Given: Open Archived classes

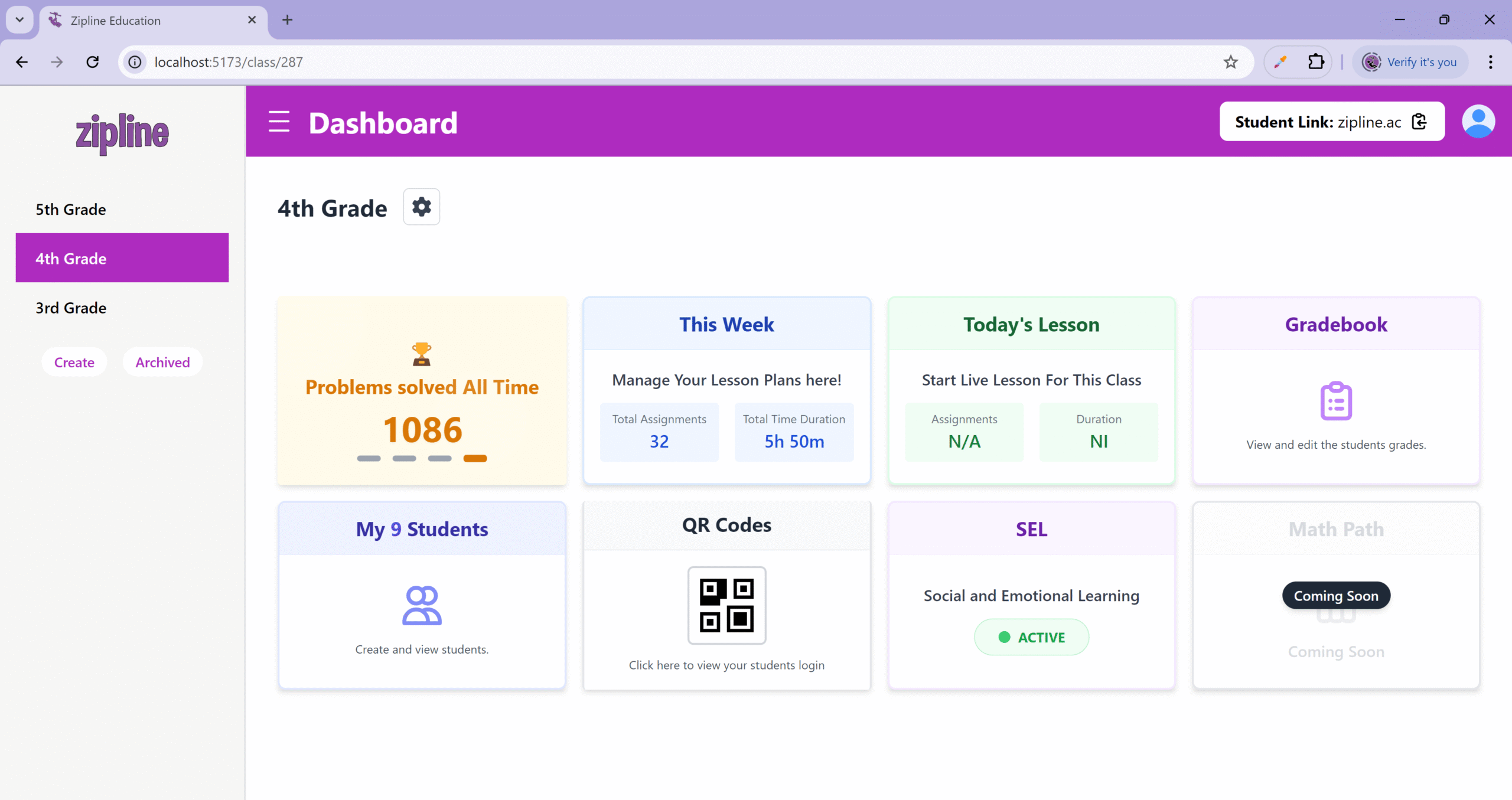Looking at the screenshot, I should coord(162,362).
